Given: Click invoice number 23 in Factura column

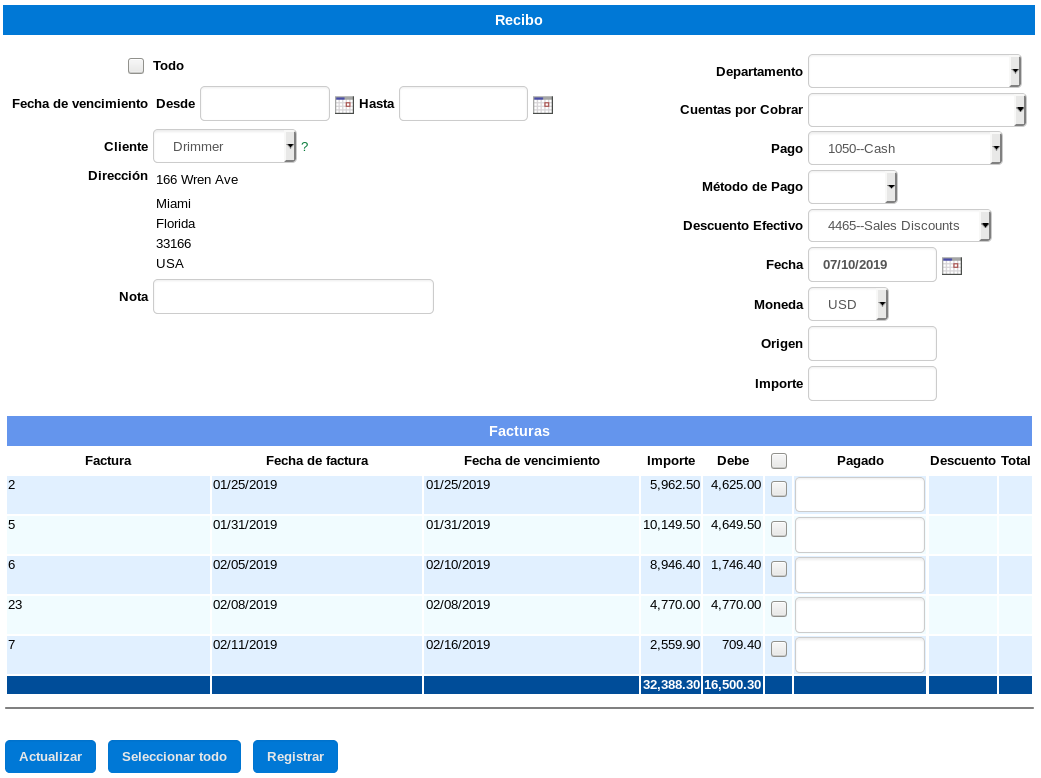Looking at the screenshot, I should 15,605.
